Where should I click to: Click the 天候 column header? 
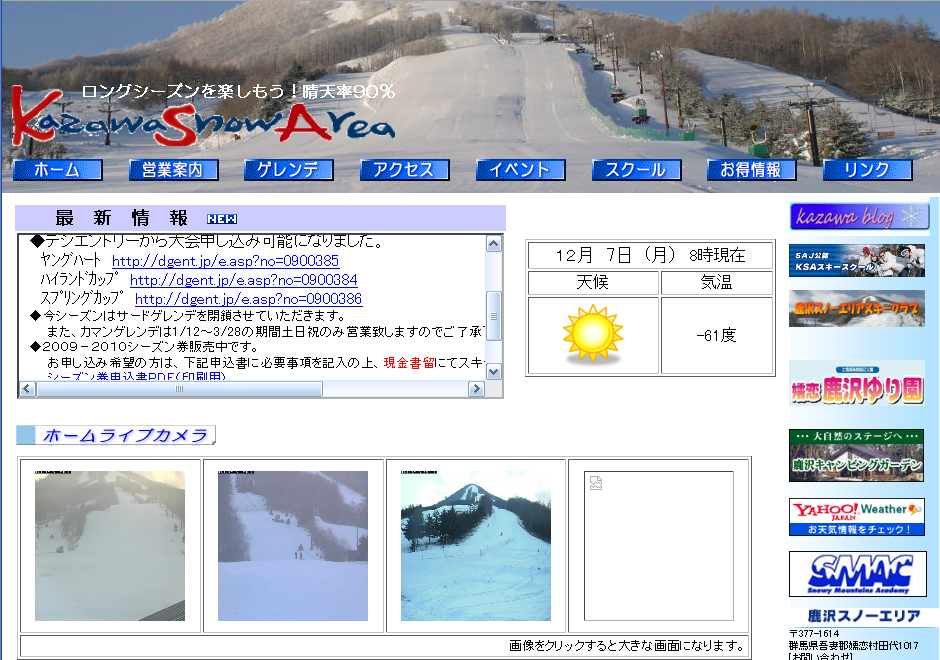[x=593, y=282]
